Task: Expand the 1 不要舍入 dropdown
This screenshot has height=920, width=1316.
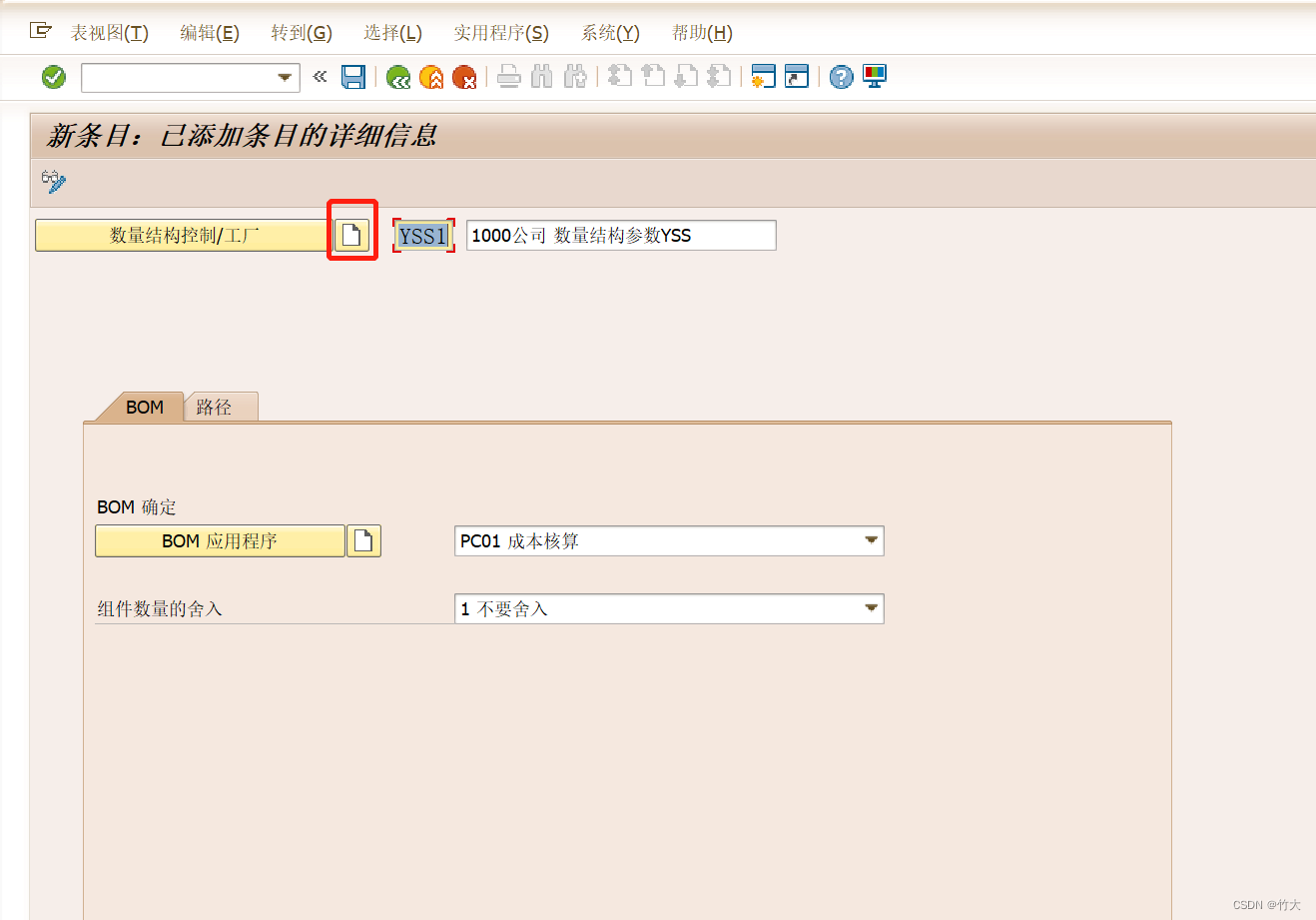Action: tap(872, 608)
